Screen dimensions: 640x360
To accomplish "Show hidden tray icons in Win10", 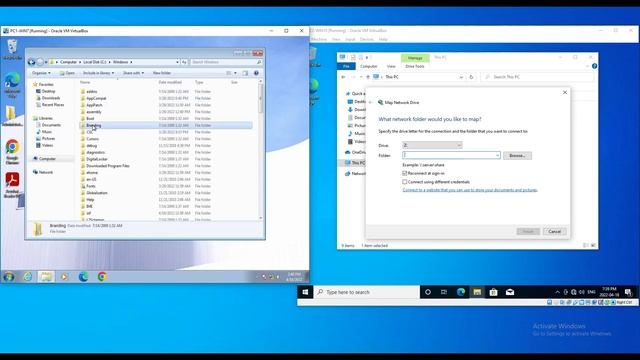I will tap(558, 292).
